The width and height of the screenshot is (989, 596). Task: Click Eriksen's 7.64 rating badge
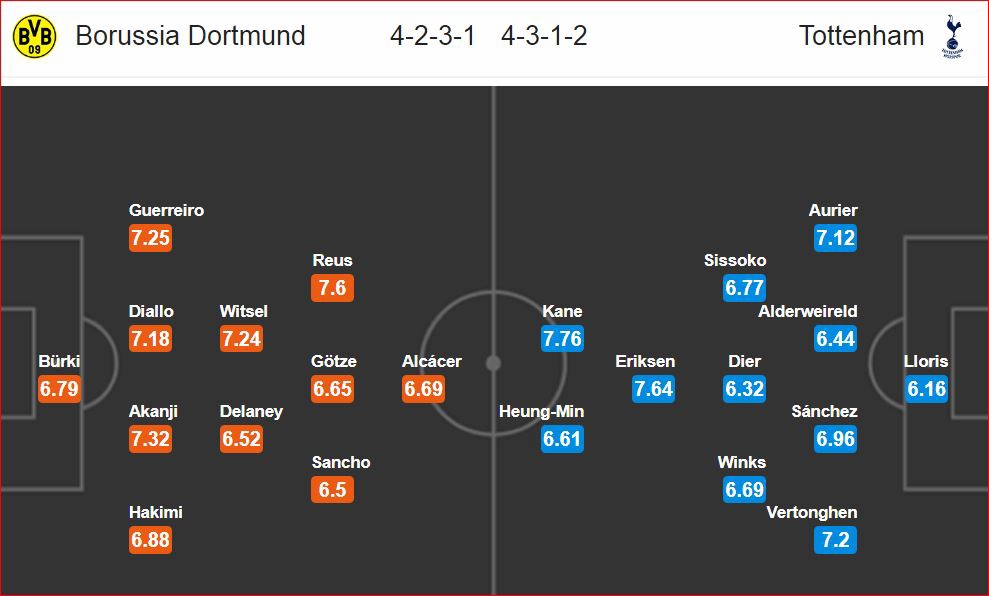tap(653, 389)
